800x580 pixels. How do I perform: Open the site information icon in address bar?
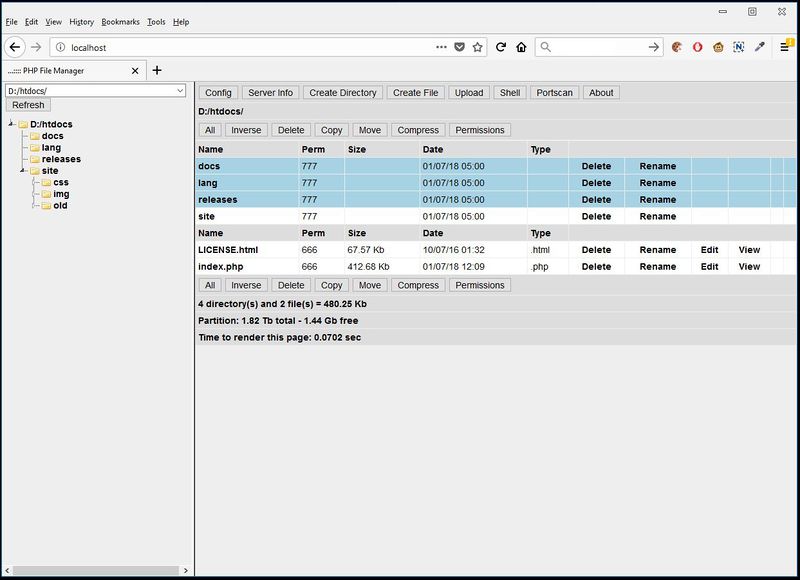click(x=61, y=47)
